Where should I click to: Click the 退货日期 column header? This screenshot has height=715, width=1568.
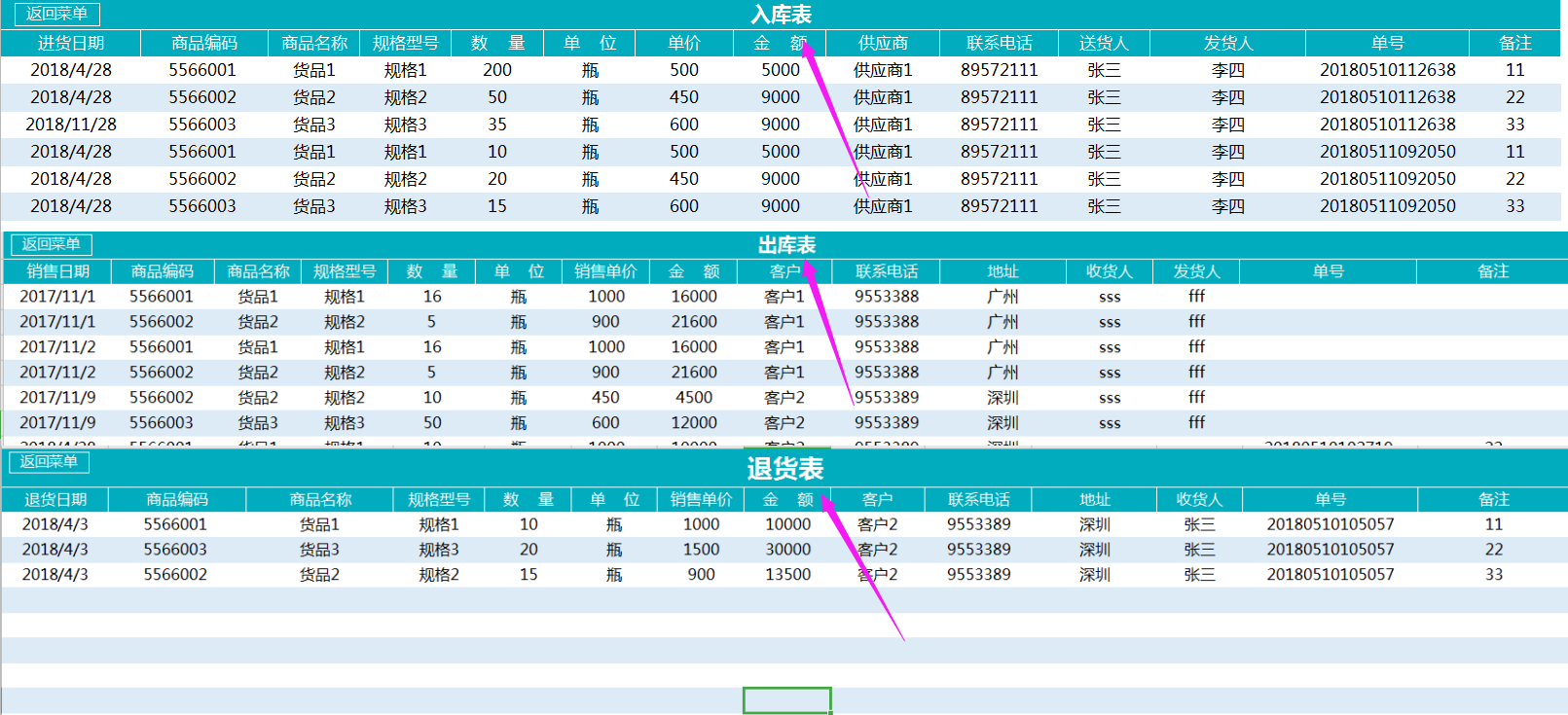[55, 499]
